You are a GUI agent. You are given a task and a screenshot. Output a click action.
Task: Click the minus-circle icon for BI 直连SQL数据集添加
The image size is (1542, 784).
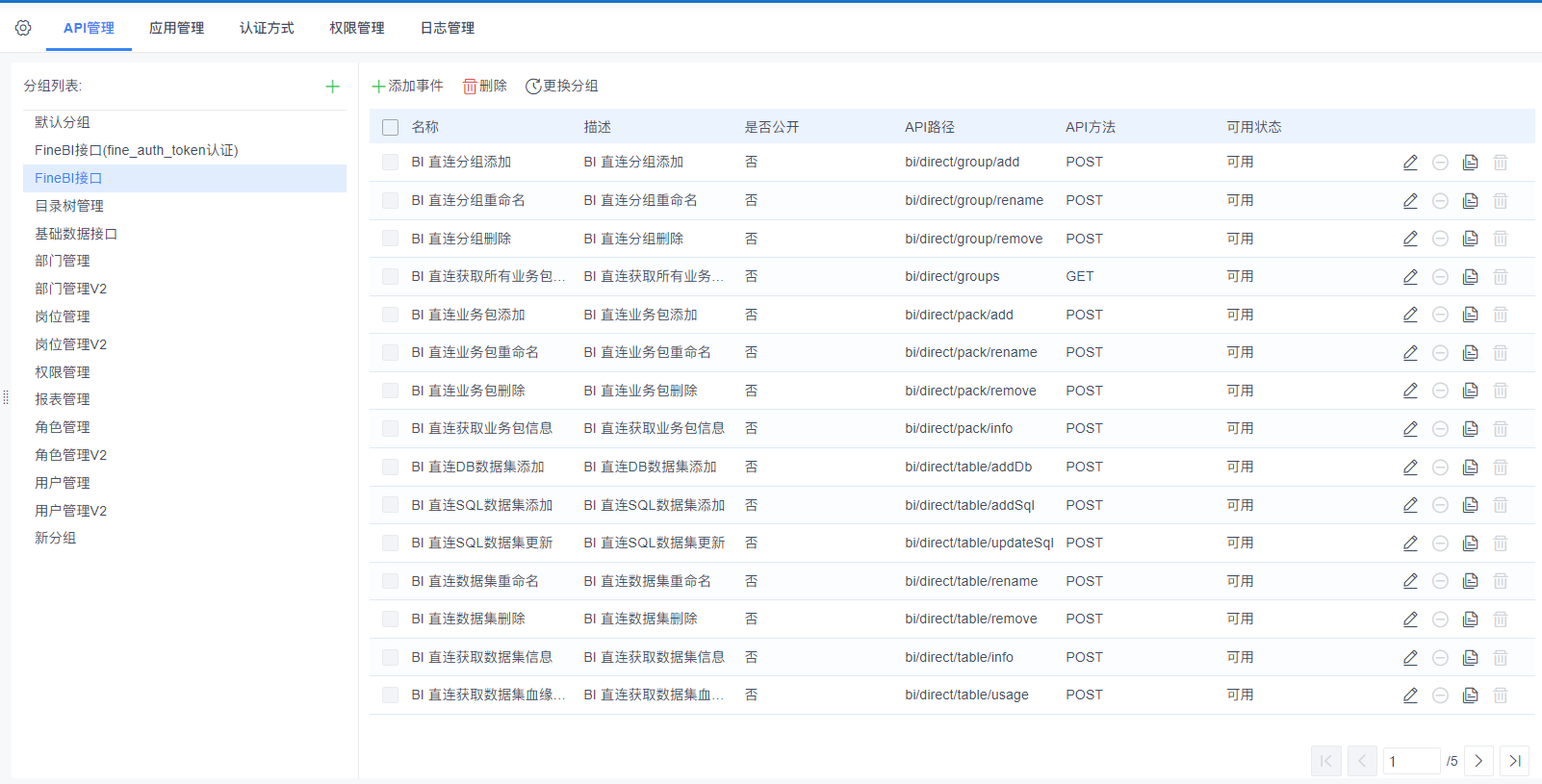1440,505
